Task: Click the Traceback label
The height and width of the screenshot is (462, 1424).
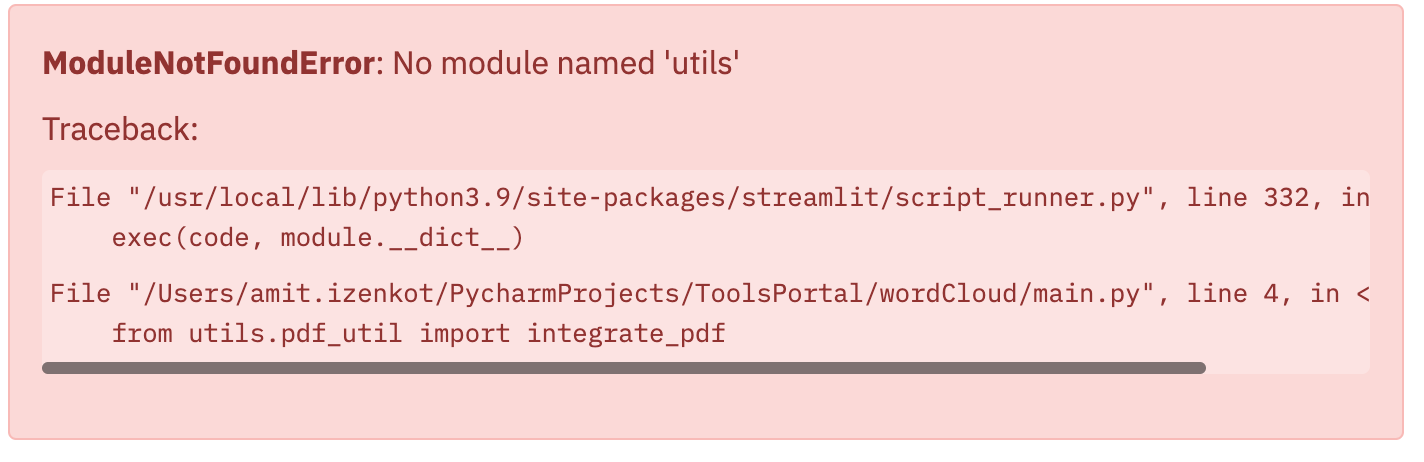Action: (121, 129)
